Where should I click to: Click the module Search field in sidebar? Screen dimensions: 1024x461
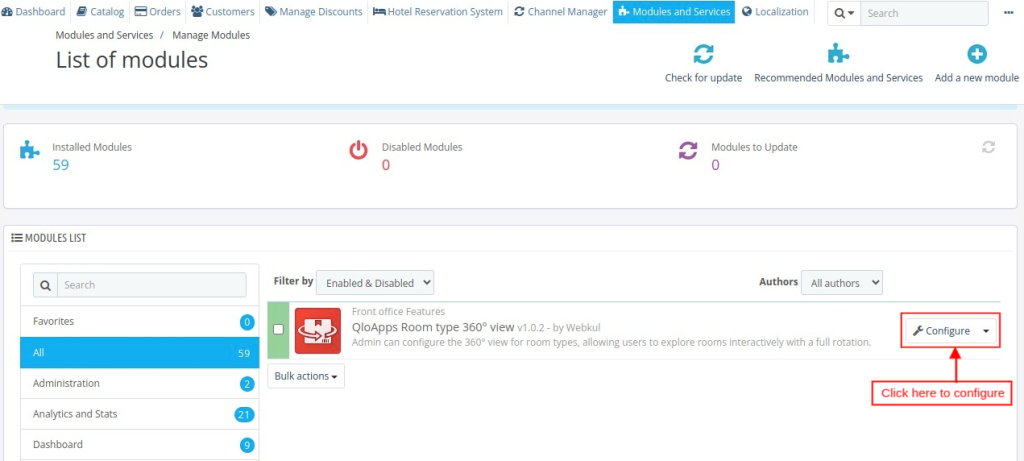click(x=150, y=285)
